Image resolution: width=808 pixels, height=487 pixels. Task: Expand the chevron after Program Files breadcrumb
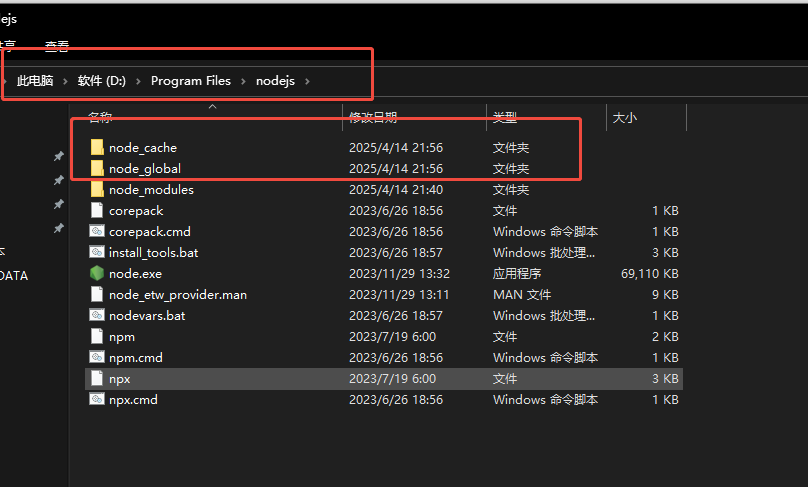coord(243,81)
